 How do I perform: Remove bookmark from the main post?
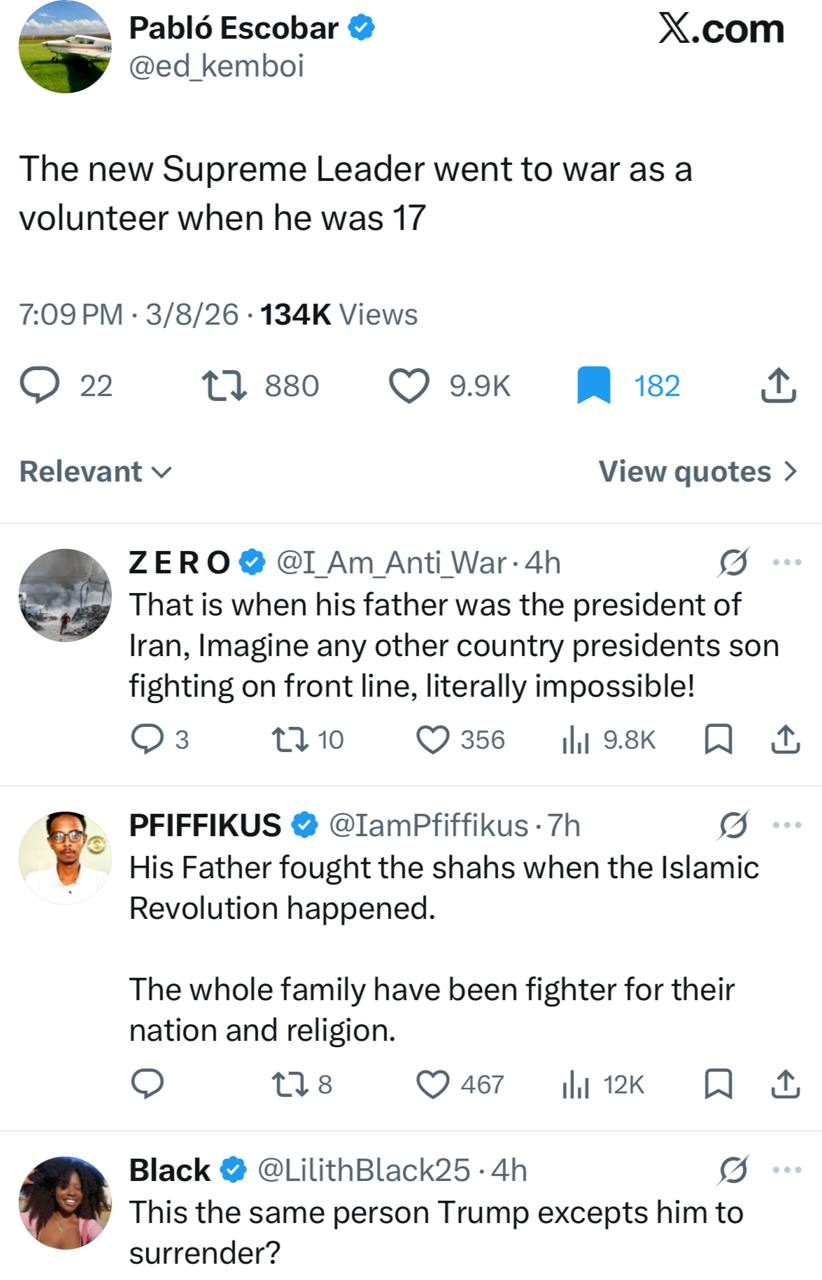coord(593,385)
